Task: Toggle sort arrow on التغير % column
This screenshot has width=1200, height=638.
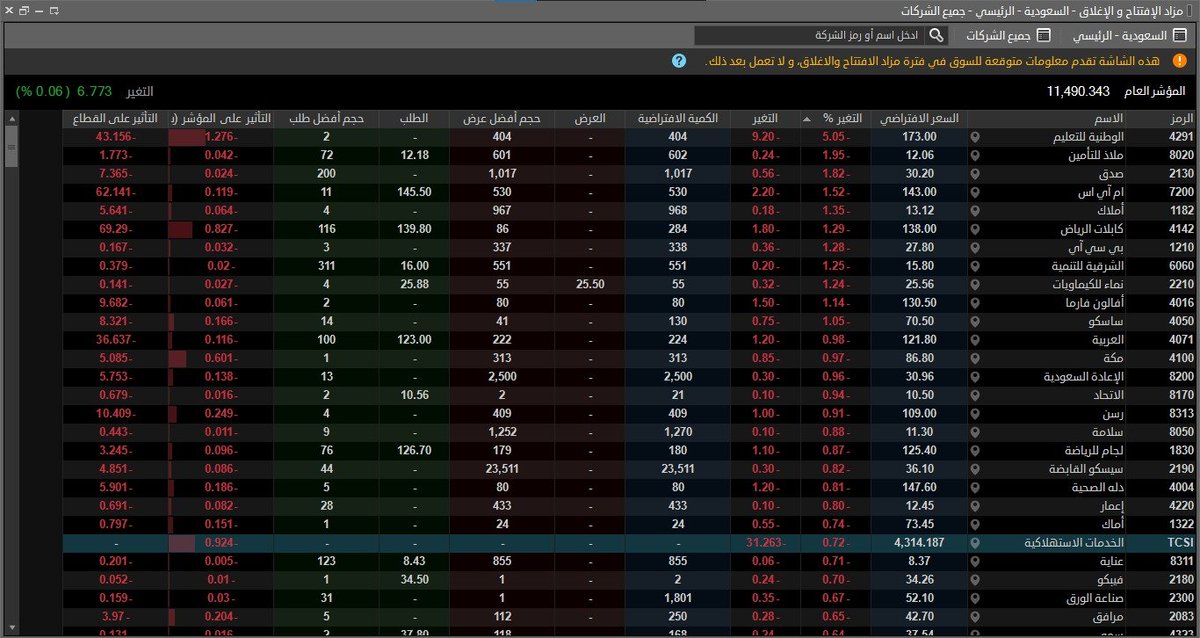Action: tap(808, 119)
